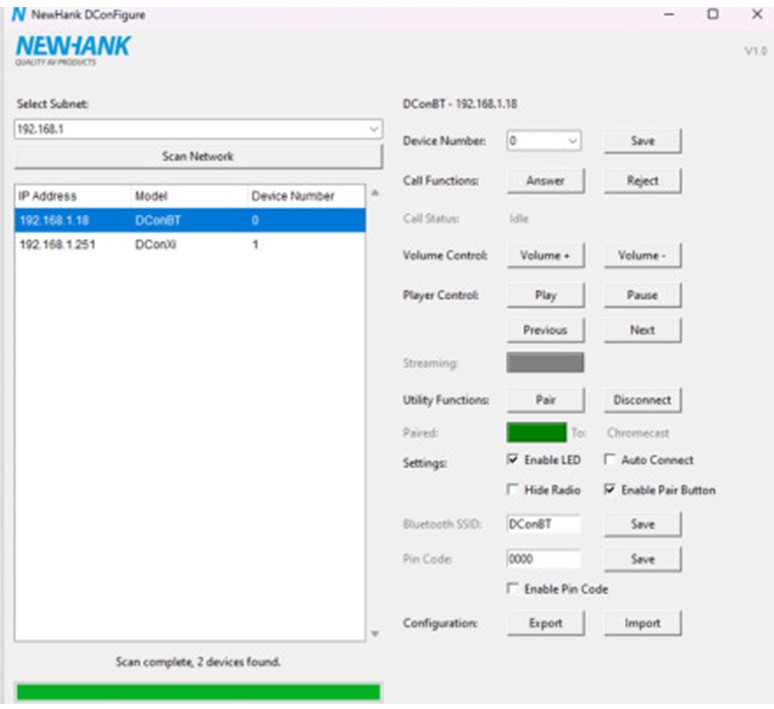Image resolution: width=774 pixels, height=709 pixels.
Task: Click the Volume + button
Action: pyautogui.click(x=545, y=255)
